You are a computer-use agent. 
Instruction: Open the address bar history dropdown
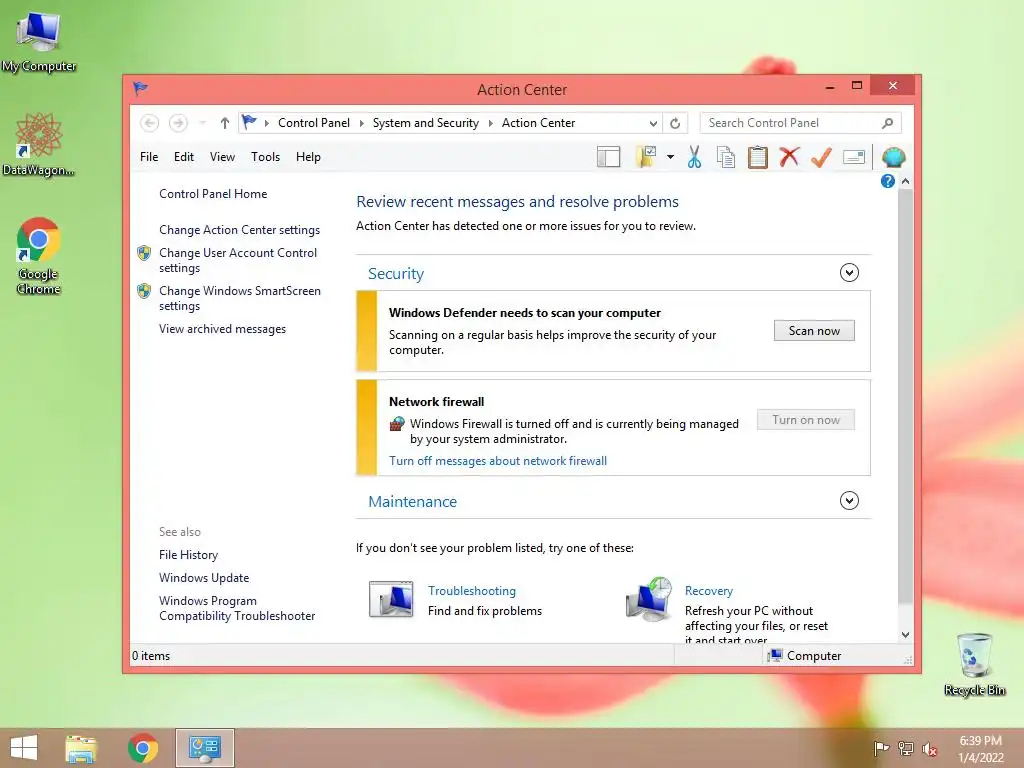click(653, 123)
